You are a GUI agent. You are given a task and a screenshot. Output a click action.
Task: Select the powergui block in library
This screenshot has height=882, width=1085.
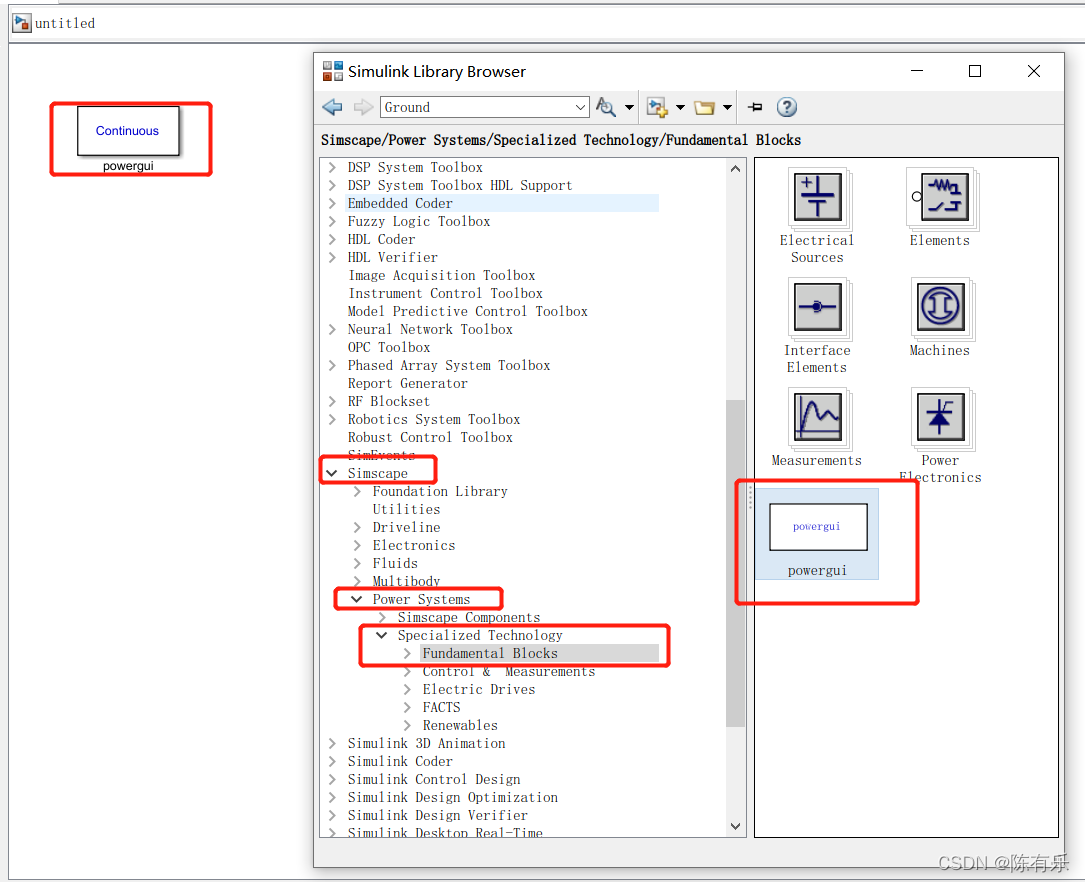point(817,533)
